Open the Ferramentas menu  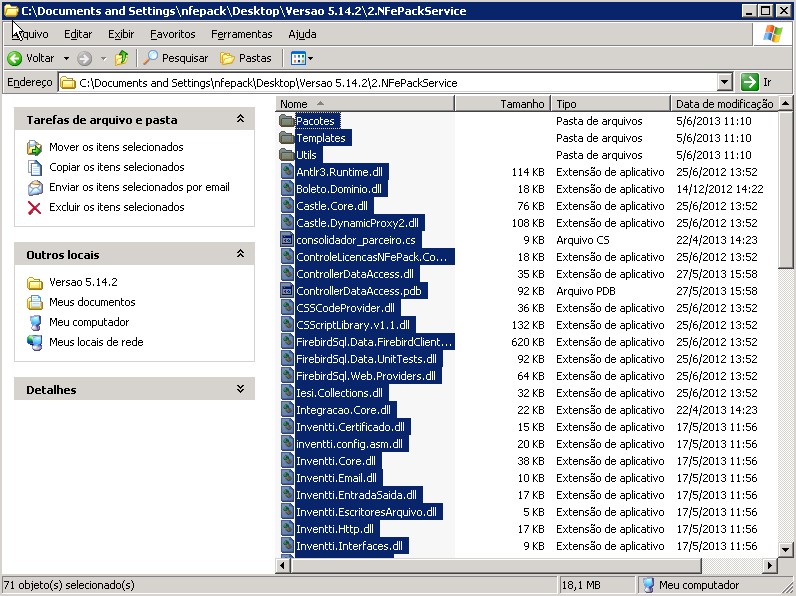click(x=241, y=34)
